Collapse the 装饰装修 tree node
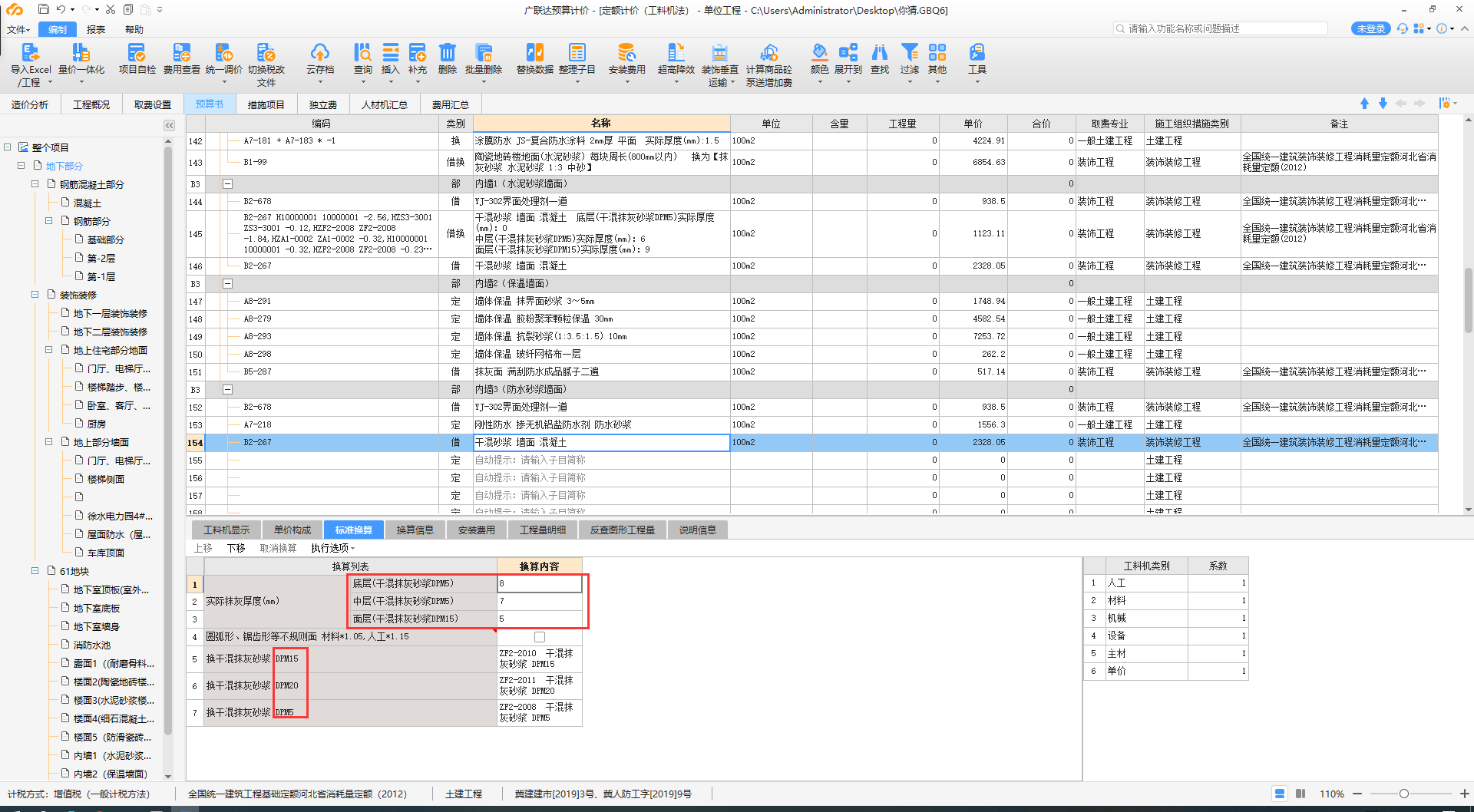Screen dimensions: 1474x812 point(35,295)
